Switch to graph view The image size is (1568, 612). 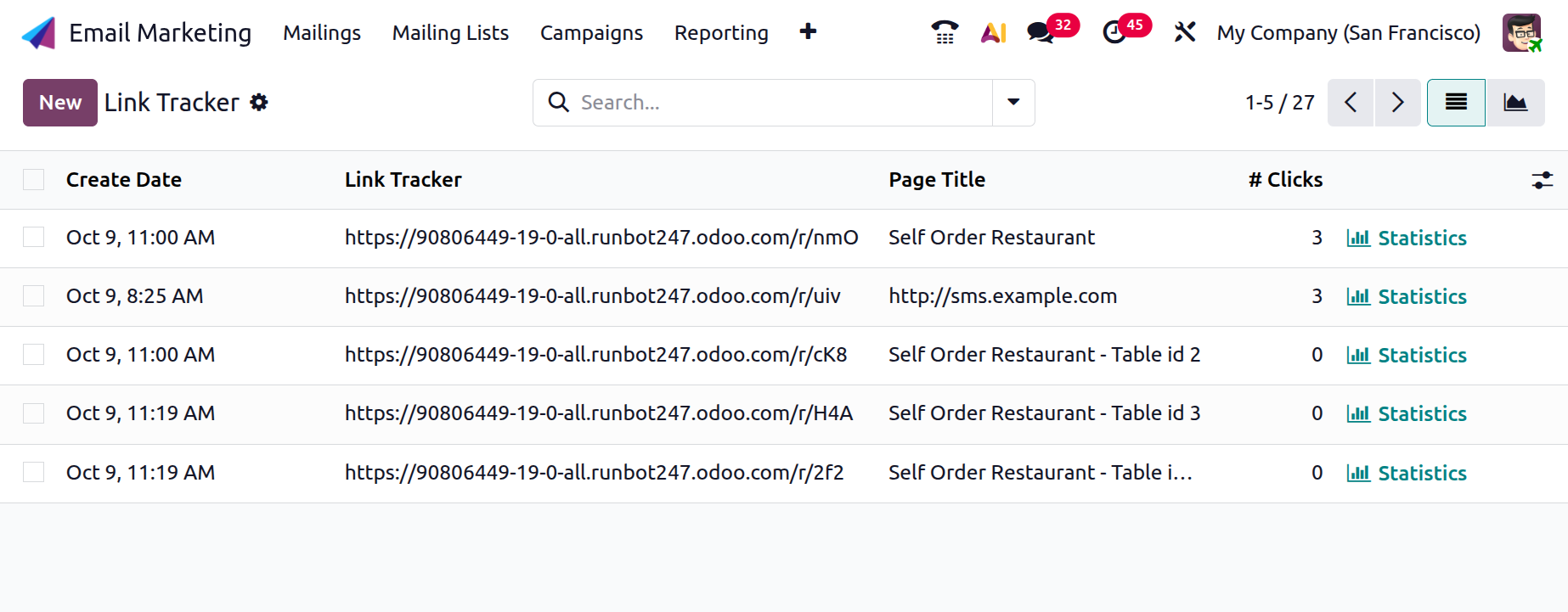coord(1515,103)
